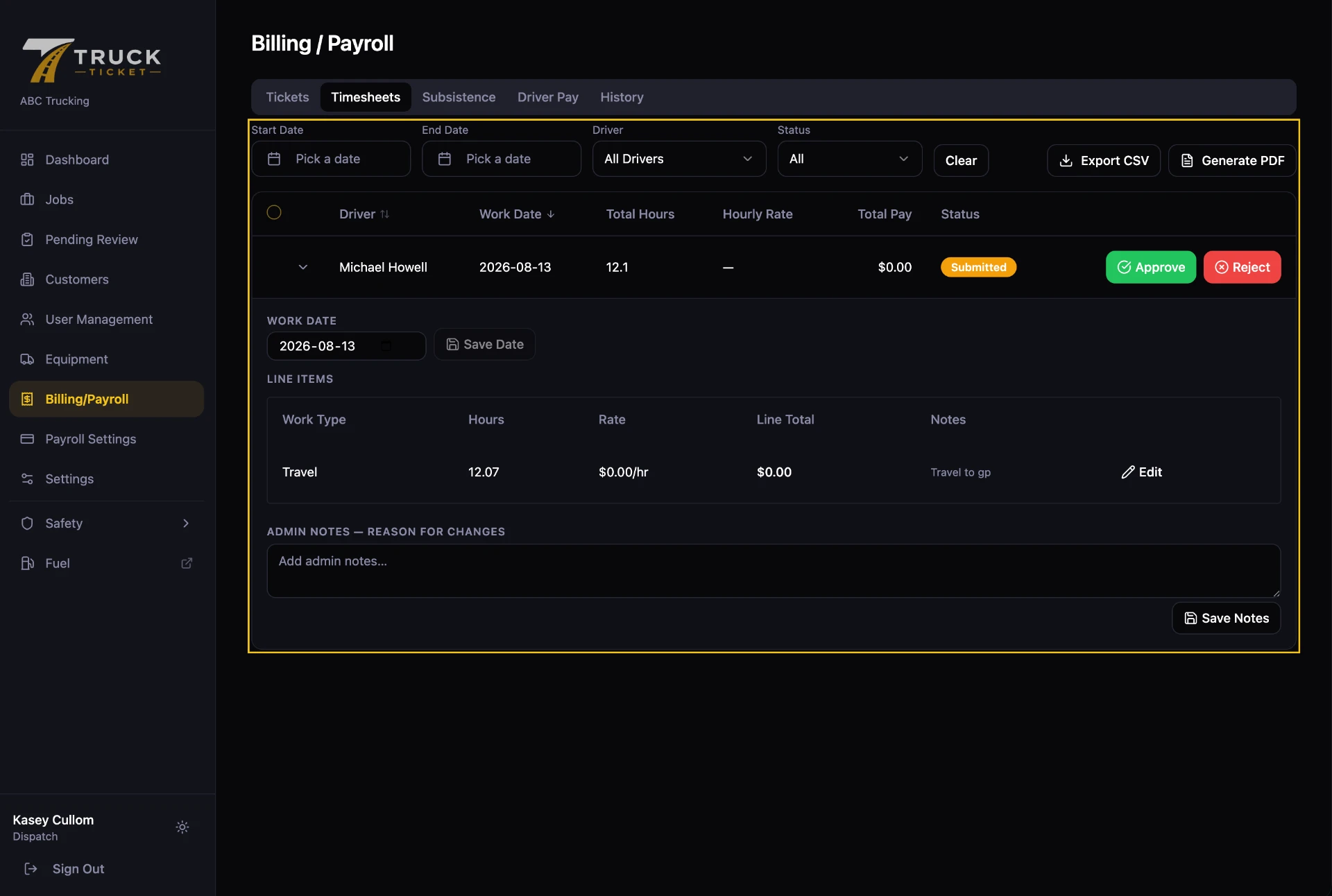Switch to the Driver Pay tab
1332x896 pixels.
tap(547, 97)
